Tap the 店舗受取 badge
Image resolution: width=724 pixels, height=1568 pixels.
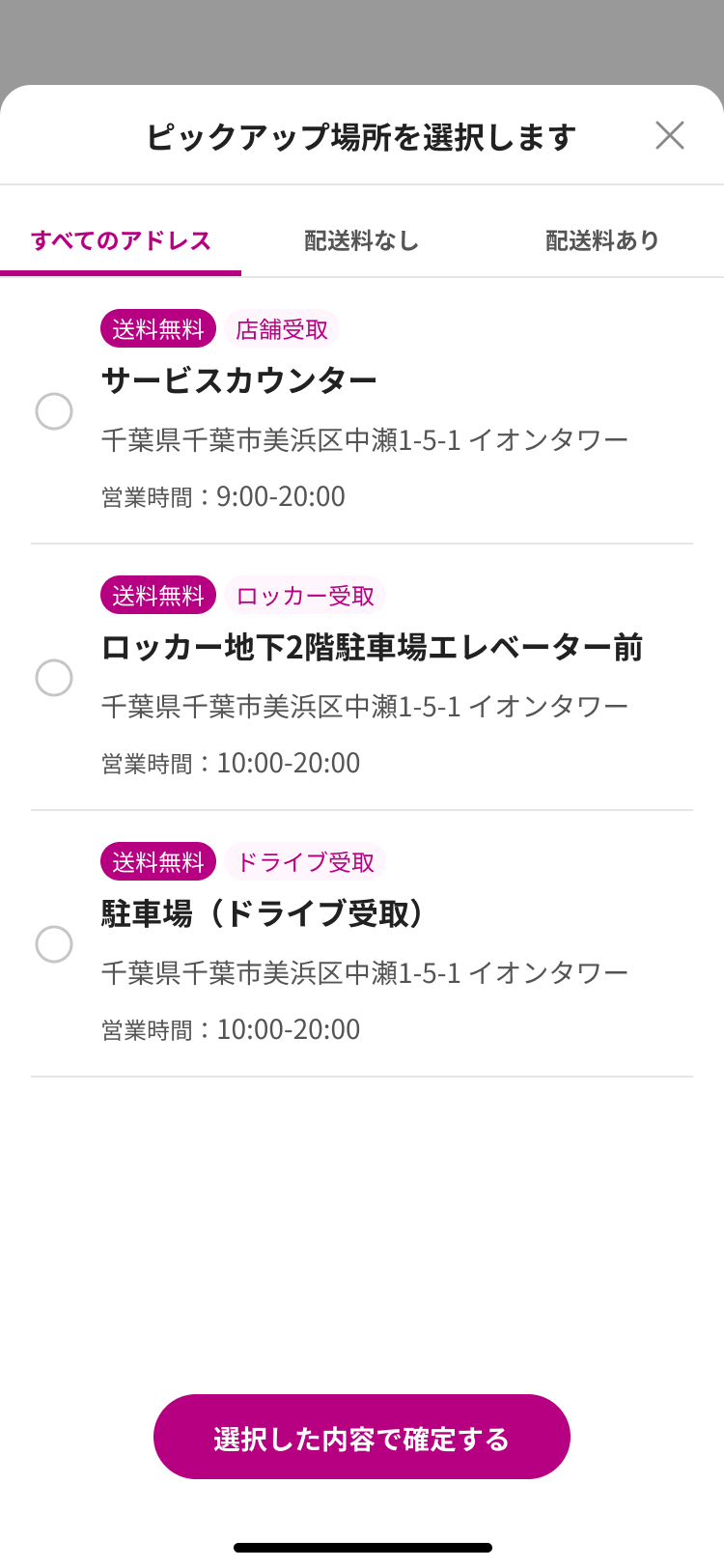point(282,329)
